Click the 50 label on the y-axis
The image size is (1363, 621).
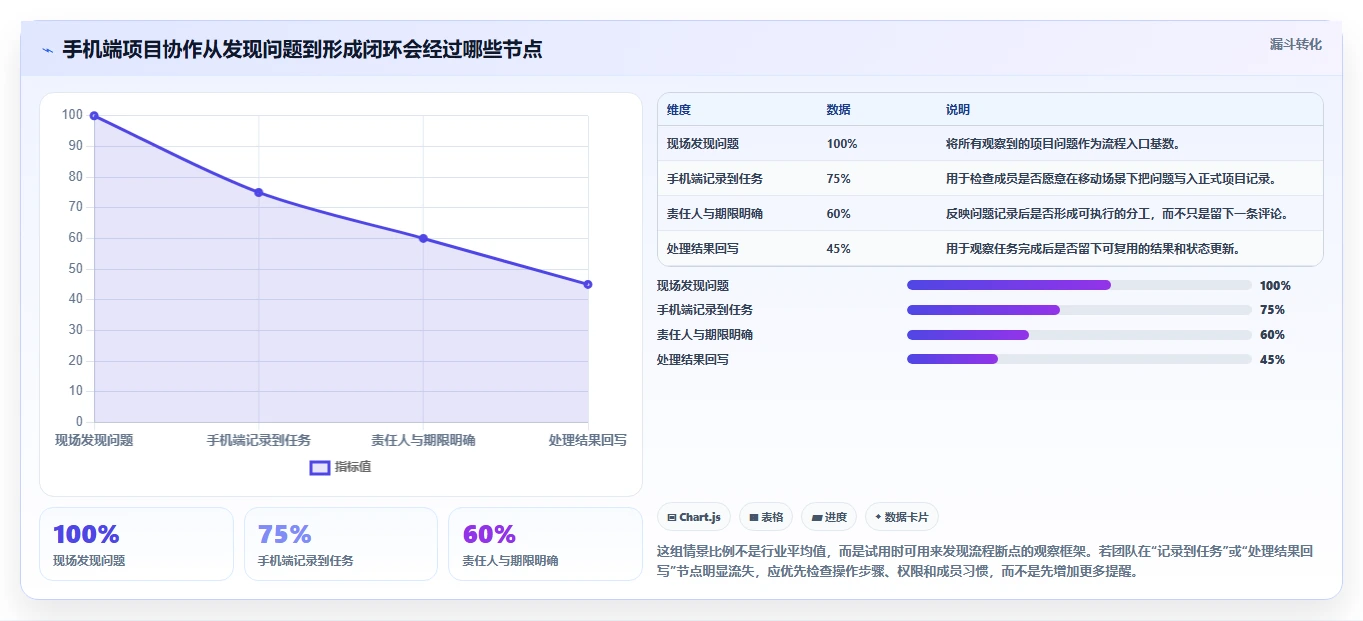(x=76, y=268)
